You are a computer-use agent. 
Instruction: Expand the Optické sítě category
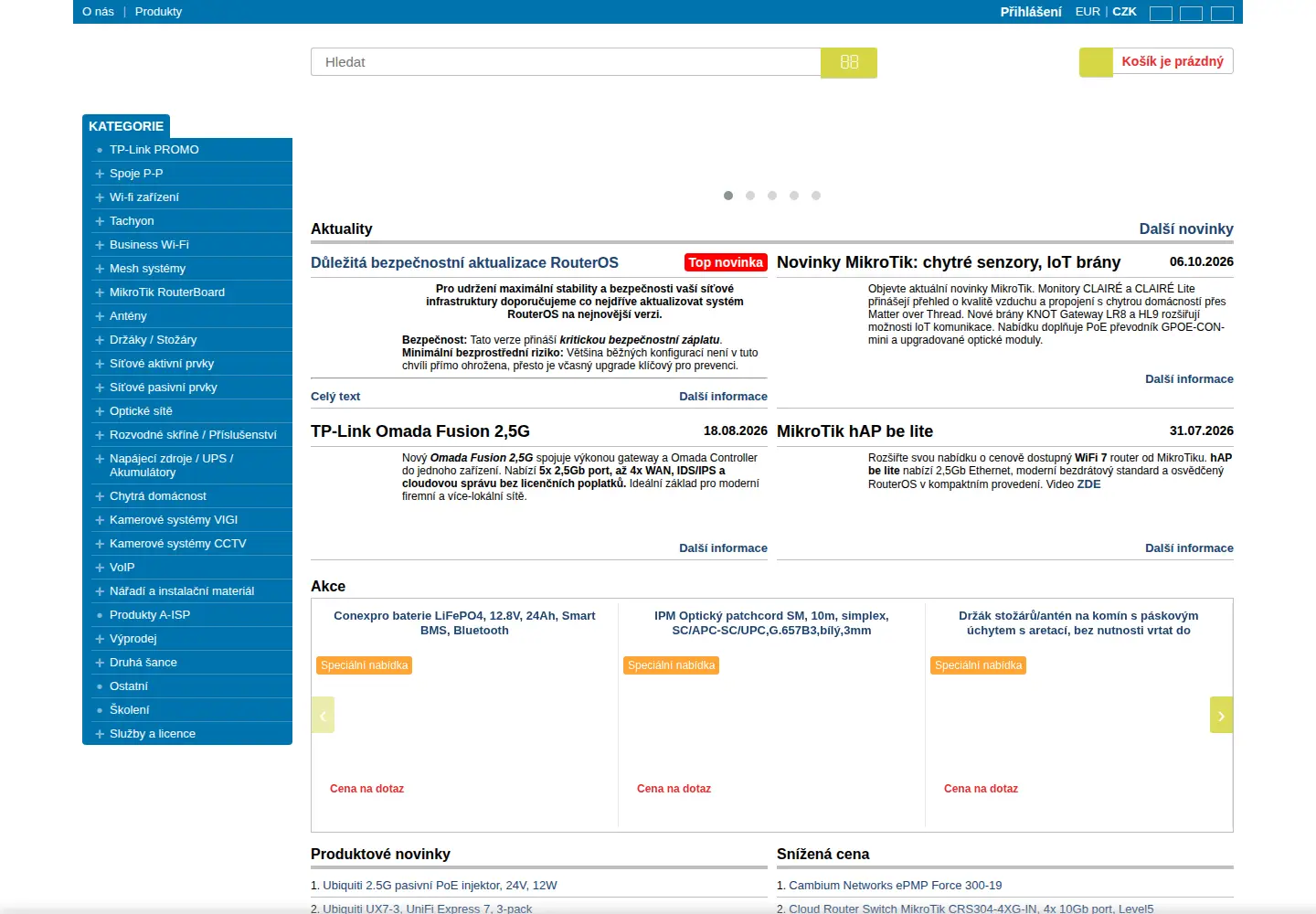click(x=100, y=411)
